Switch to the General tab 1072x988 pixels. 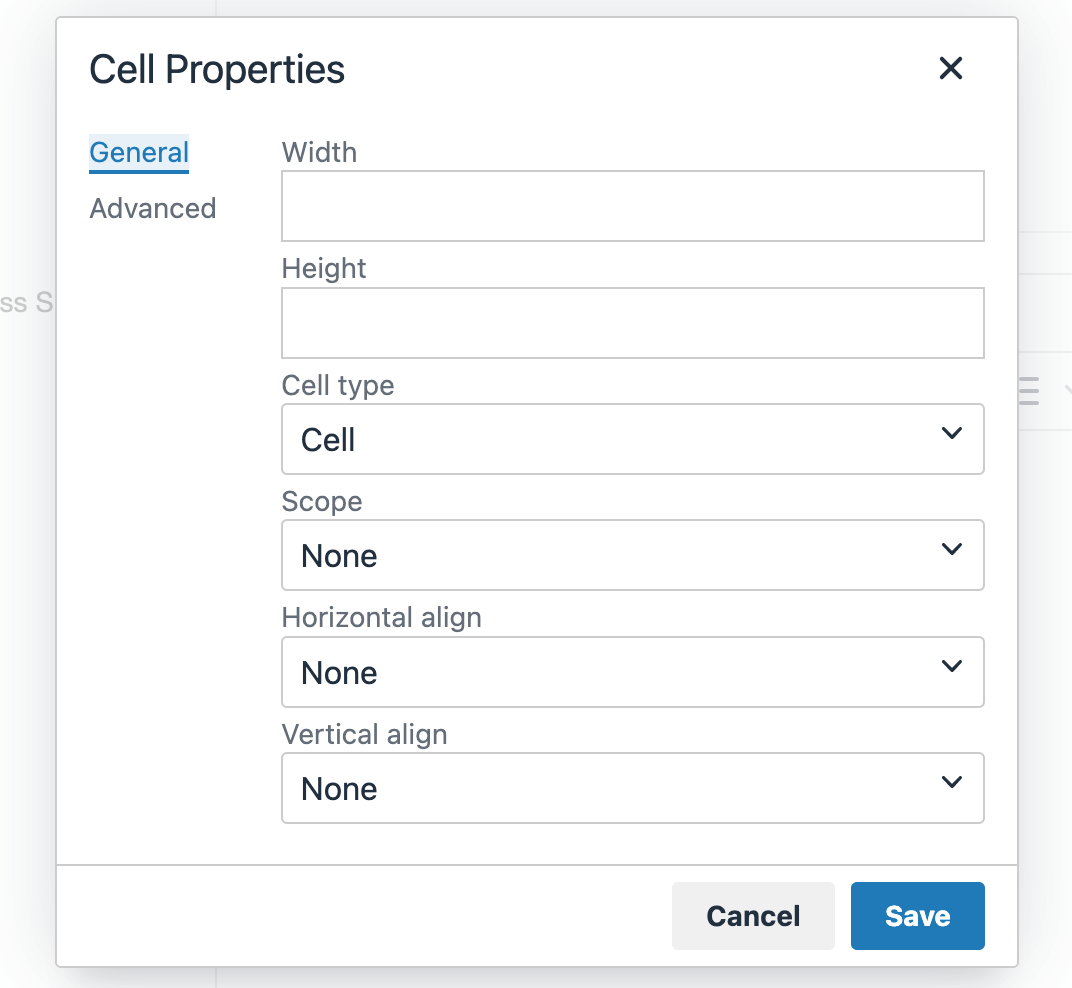click(x=139, y=153)
